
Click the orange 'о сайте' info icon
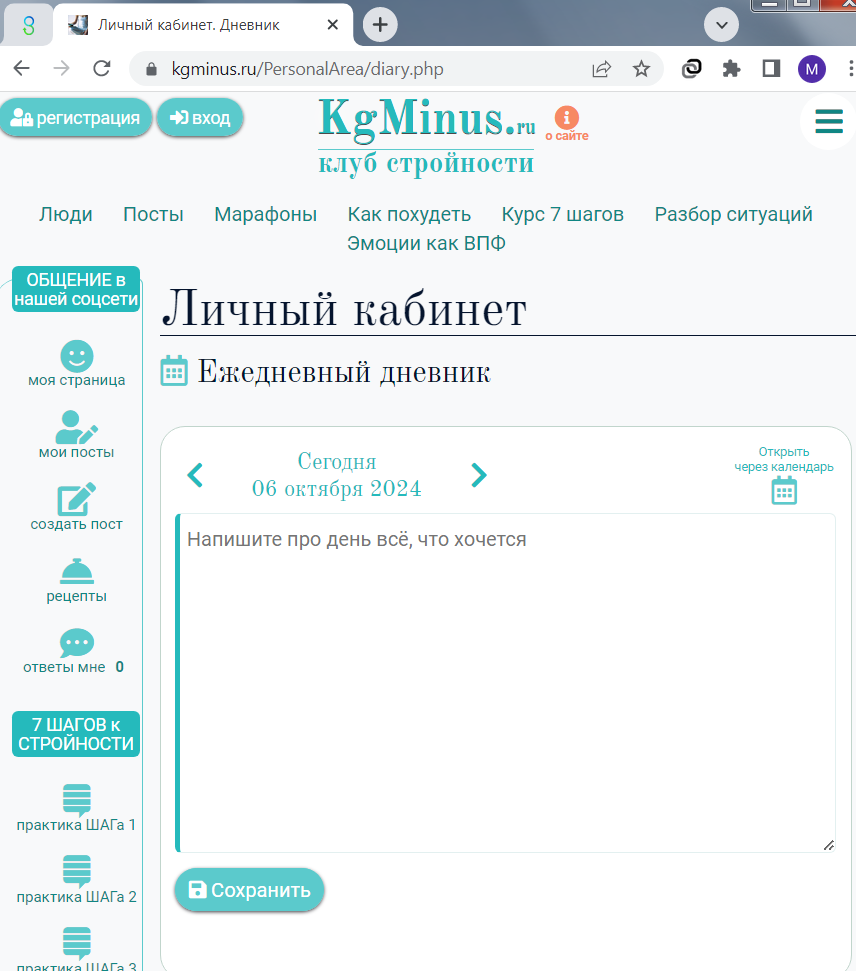(567, 117)
